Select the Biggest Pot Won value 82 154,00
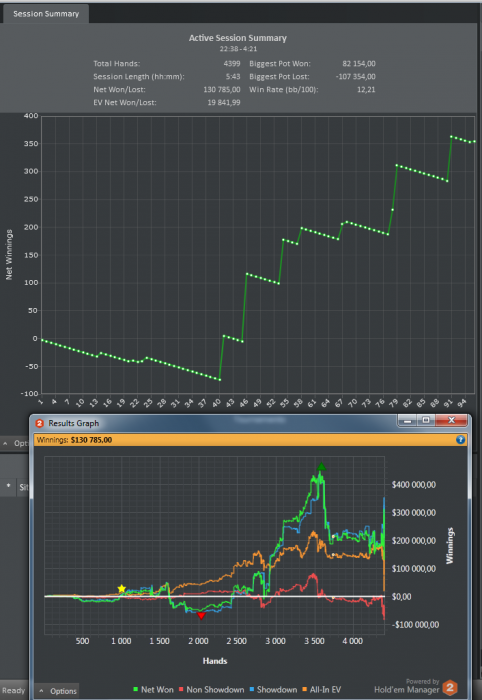Viewport: 482px width, 700px height. click(359, 64)
